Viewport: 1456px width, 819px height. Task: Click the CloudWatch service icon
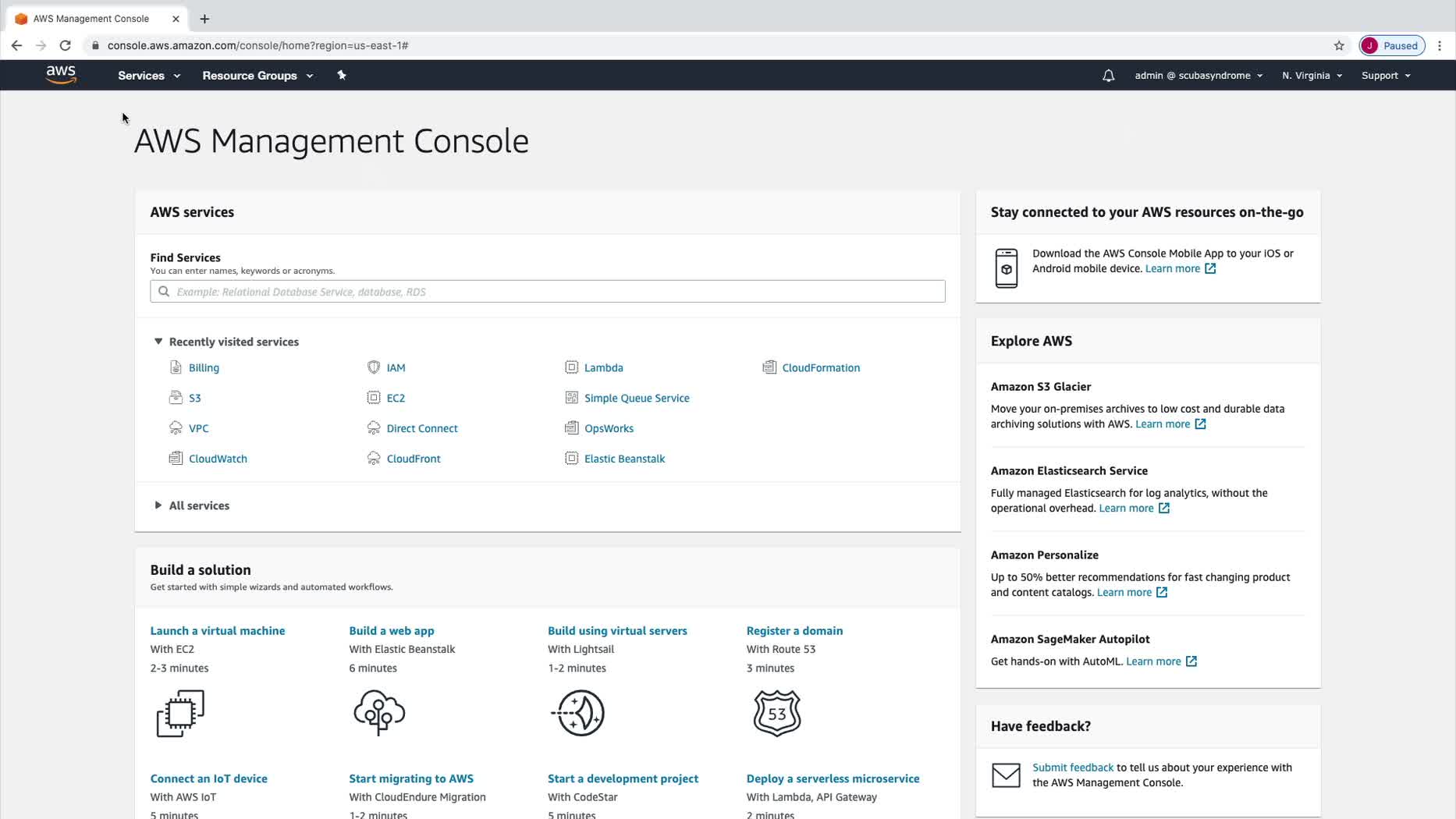[x=176, y=459]
